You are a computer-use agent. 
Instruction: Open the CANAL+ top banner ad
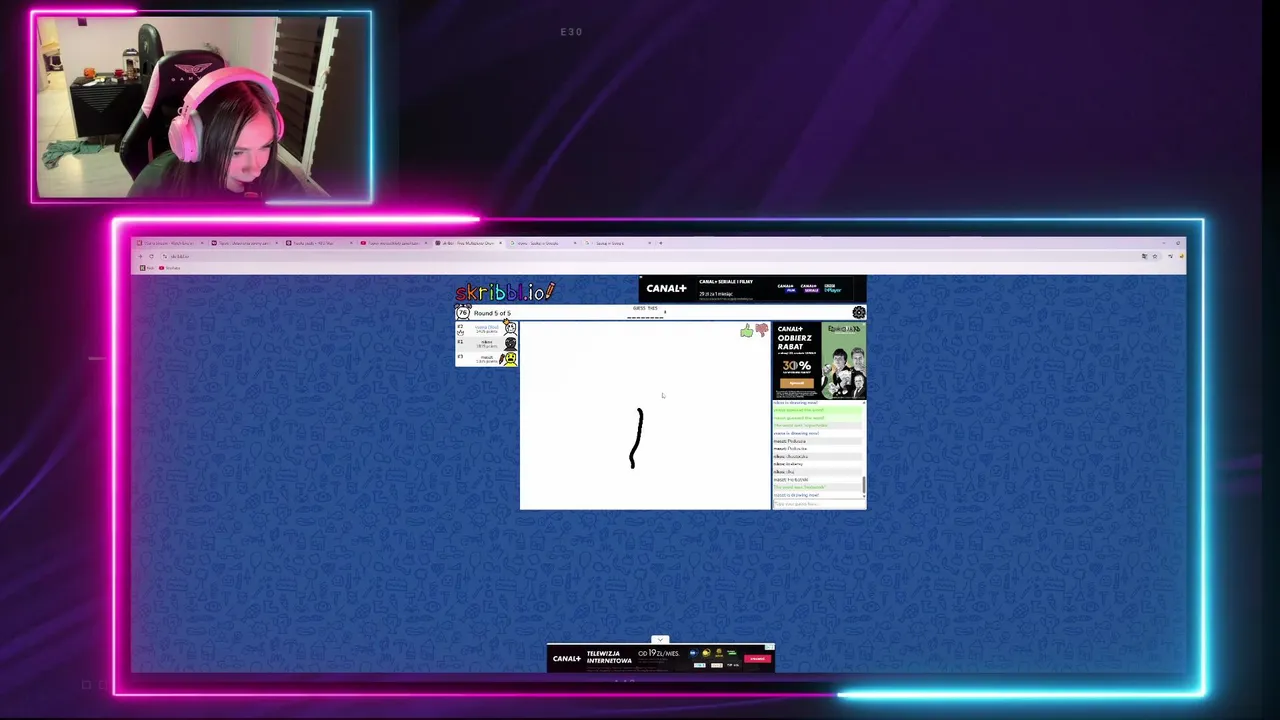[x=752, y=289]
